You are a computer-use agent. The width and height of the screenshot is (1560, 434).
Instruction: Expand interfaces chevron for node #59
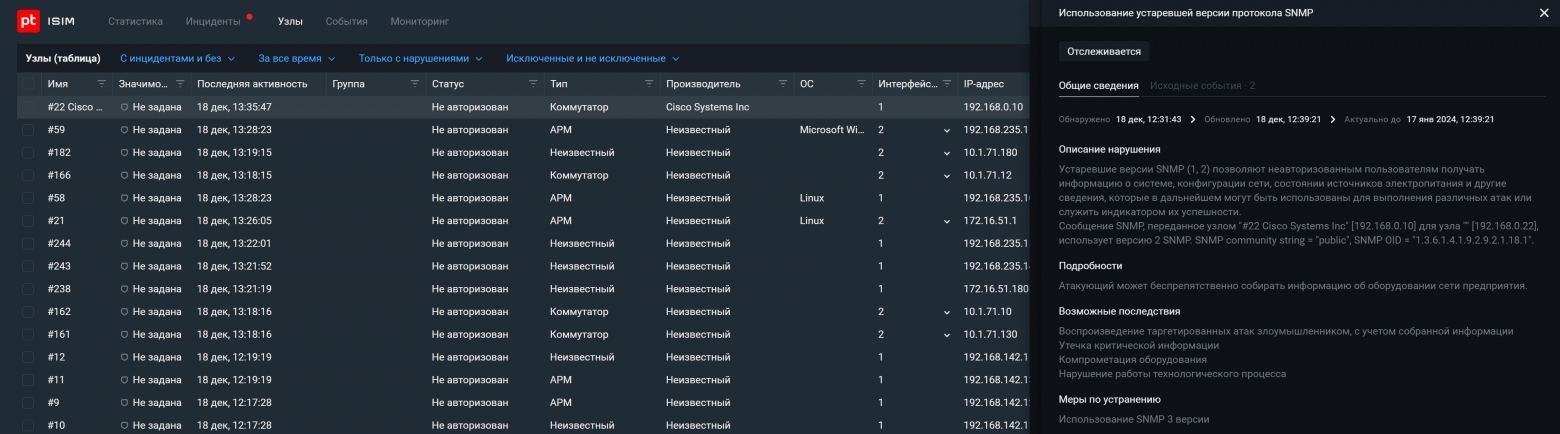click(x=947, y=130)
